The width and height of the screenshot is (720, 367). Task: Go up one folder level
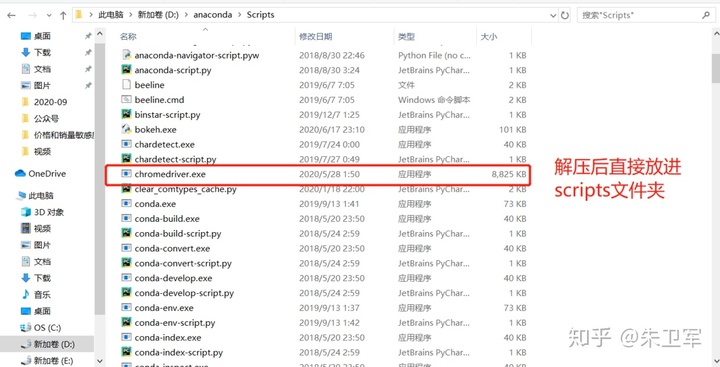[63, 15]
